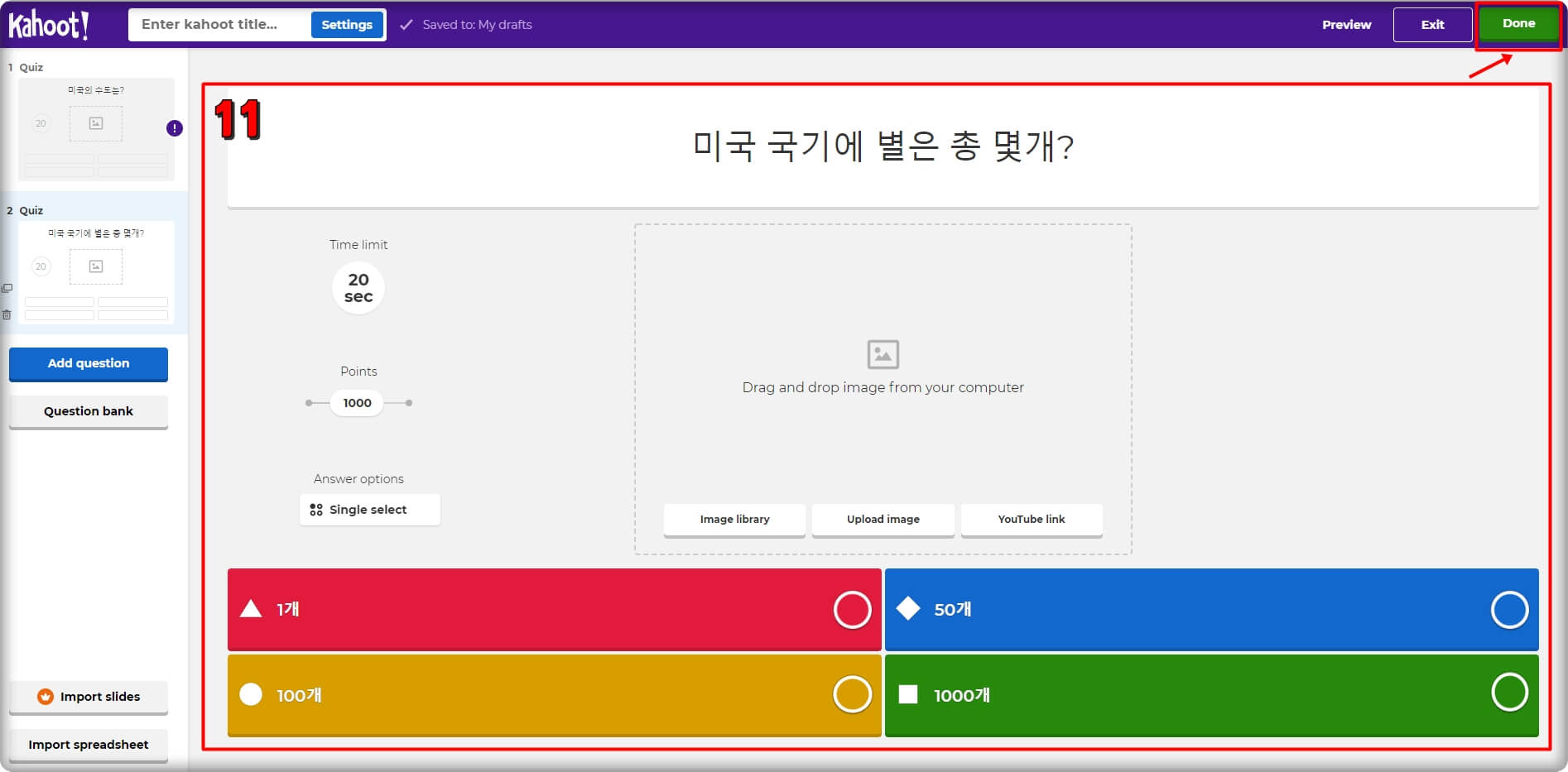Mark 1000개 as the correct answer
The width and height of the screenshot is (1568, 772).
click(1509, 693)
